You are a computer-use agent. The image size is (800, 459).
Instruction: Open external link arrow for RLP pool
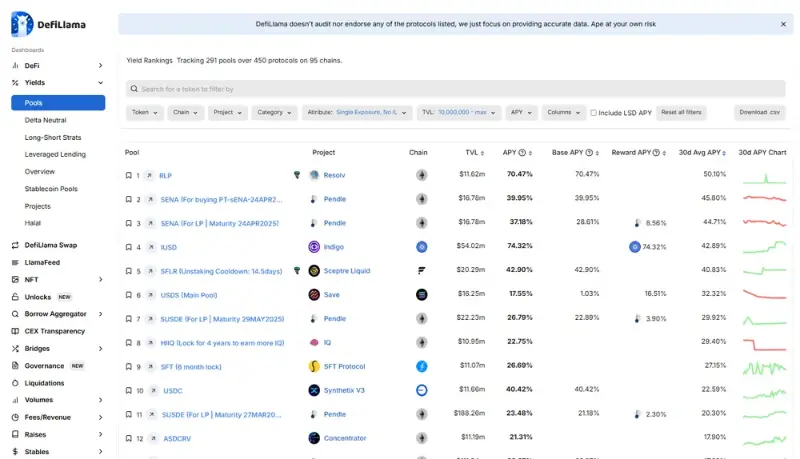[149, 175]
